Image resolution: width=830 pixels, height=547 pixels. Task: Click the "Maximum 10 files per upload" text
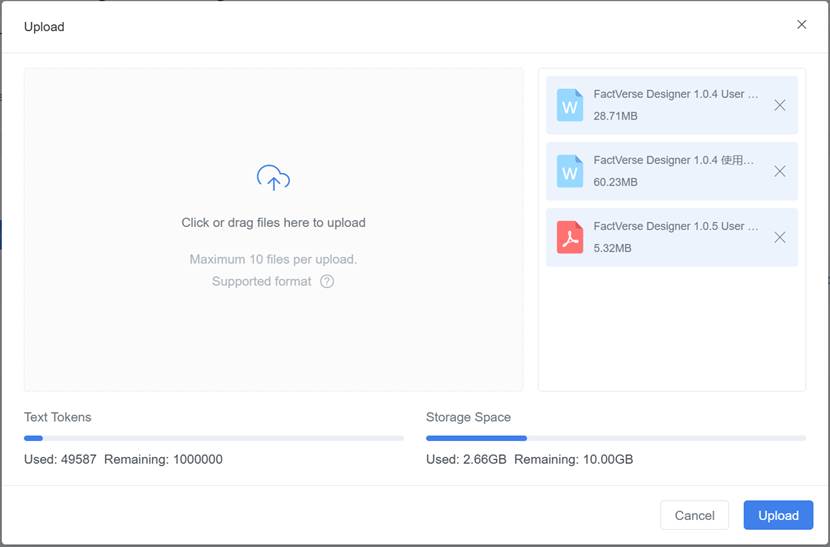pos(273,259)
